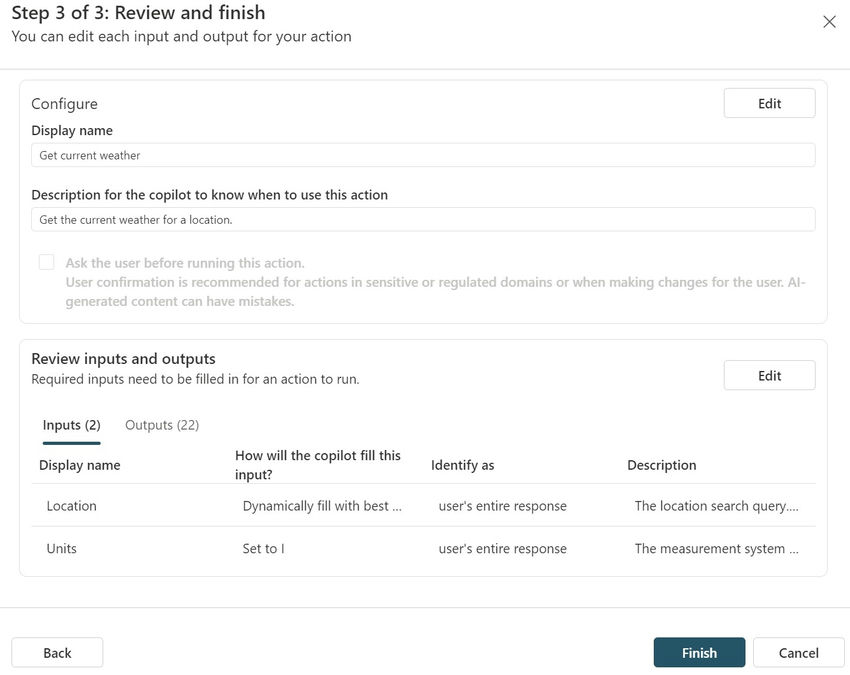Switch to the Inputs (2) tab
Image resolution: width=850 pixels, height=675 pixels.
coord(71,425)
